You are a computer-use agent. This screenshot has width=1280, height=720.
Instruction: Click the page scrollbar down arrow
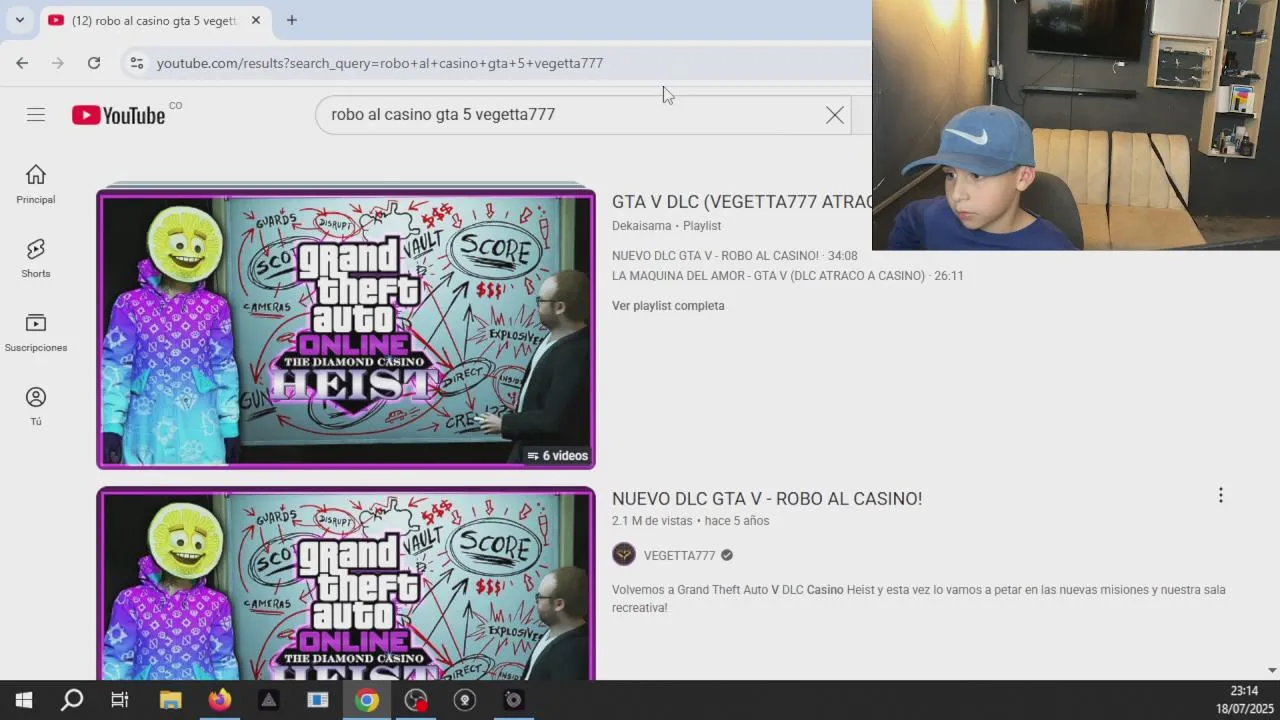pyautogui.click(x=1272, y=671)
